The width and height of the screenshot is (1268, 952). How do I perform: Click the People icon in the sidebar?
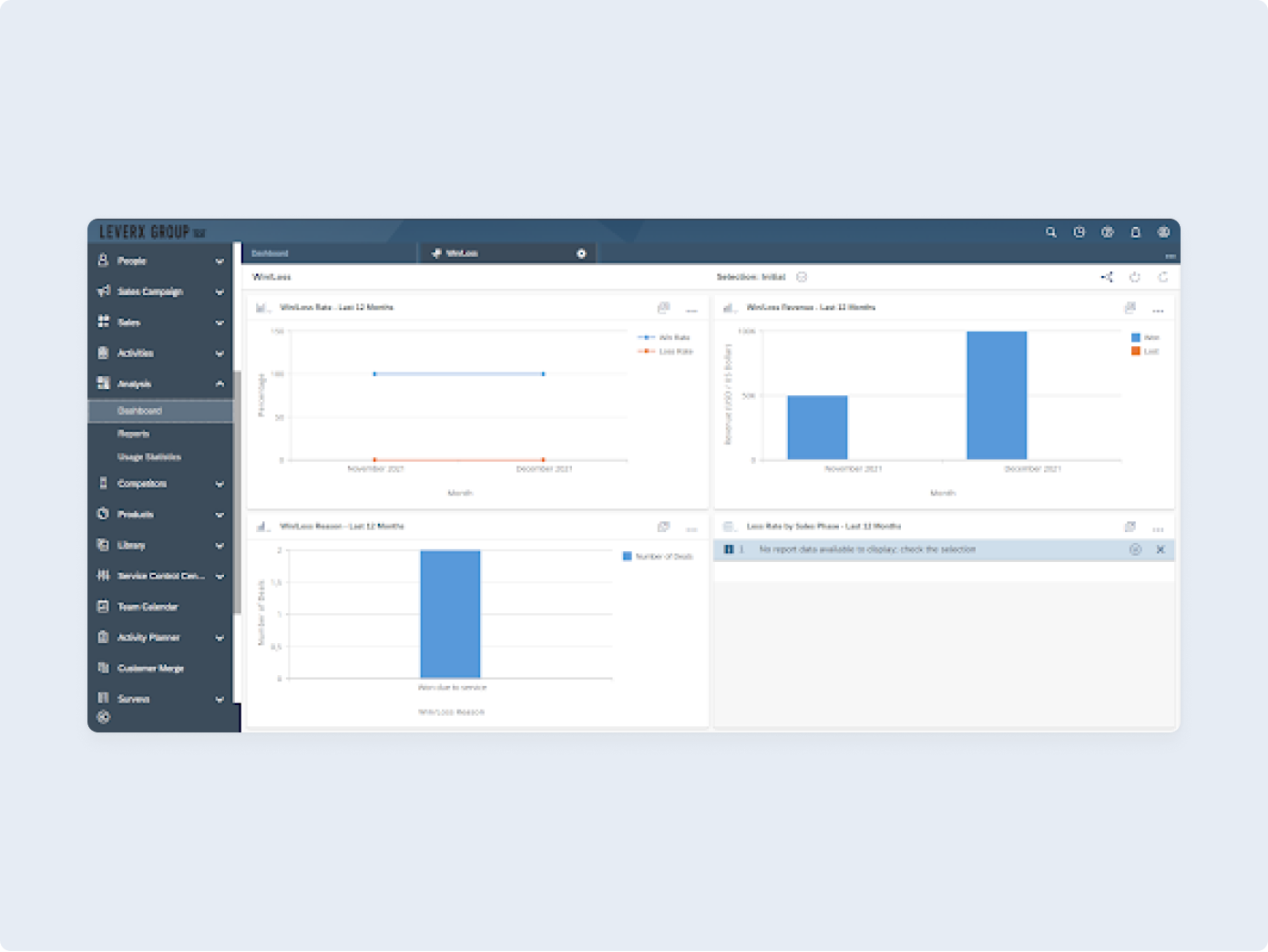pos(103,261)
